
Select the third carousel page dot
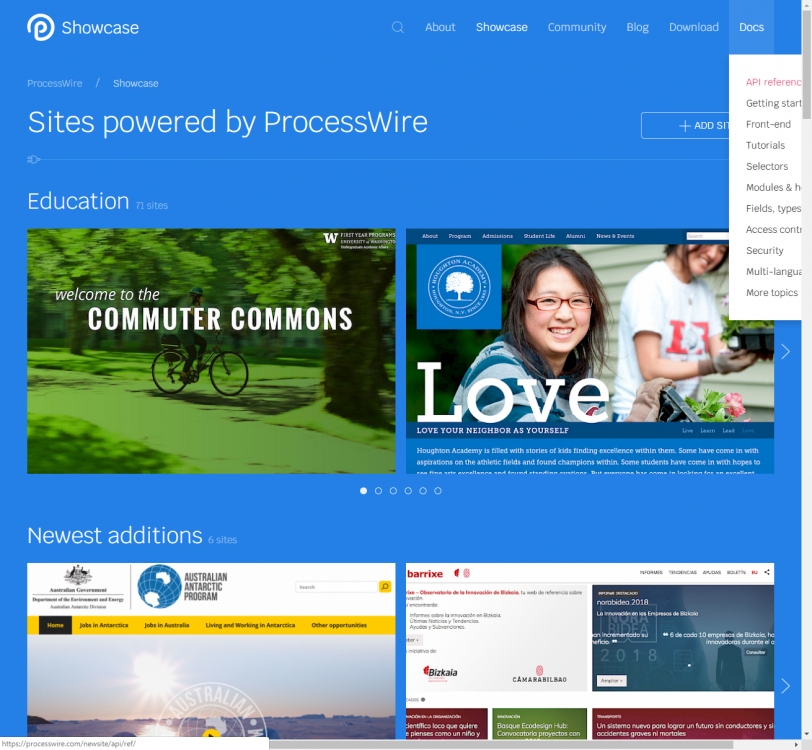[394, 491]
